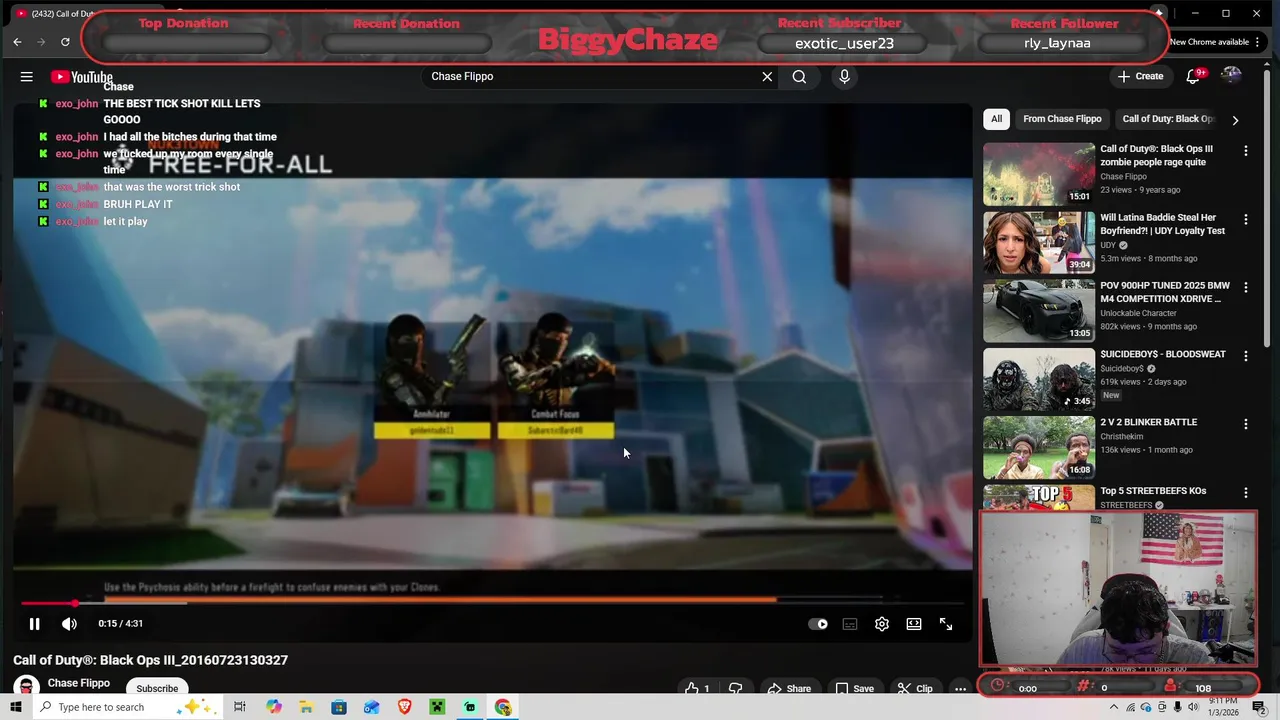This screenshot has width=1280, height=720.
Task: Click the taskbar clock showing 9:11 PM
Action: [1224, 707]
